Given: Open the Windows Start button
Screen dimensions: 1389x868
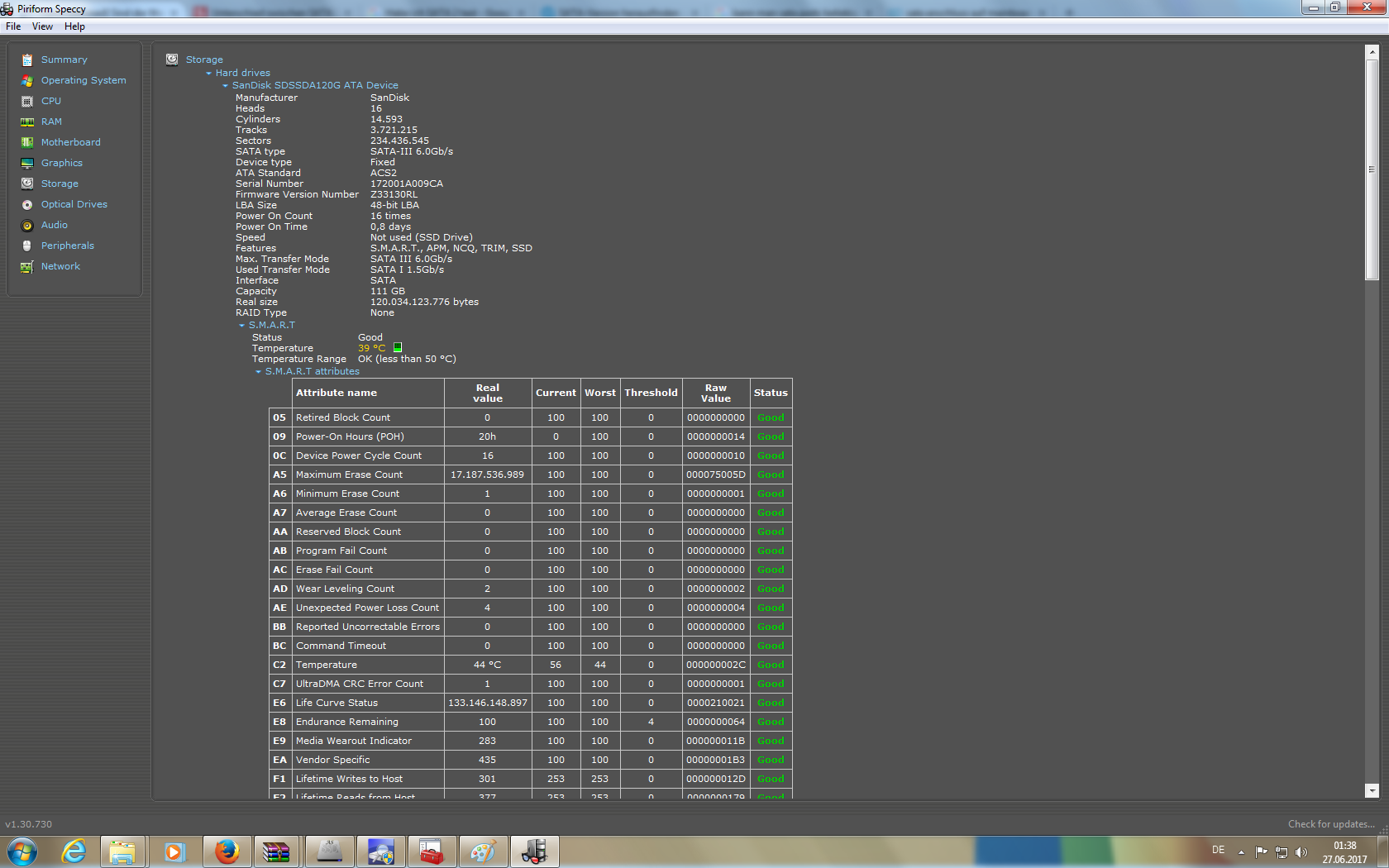Looking at the screenshot, I should pos(22,851).
